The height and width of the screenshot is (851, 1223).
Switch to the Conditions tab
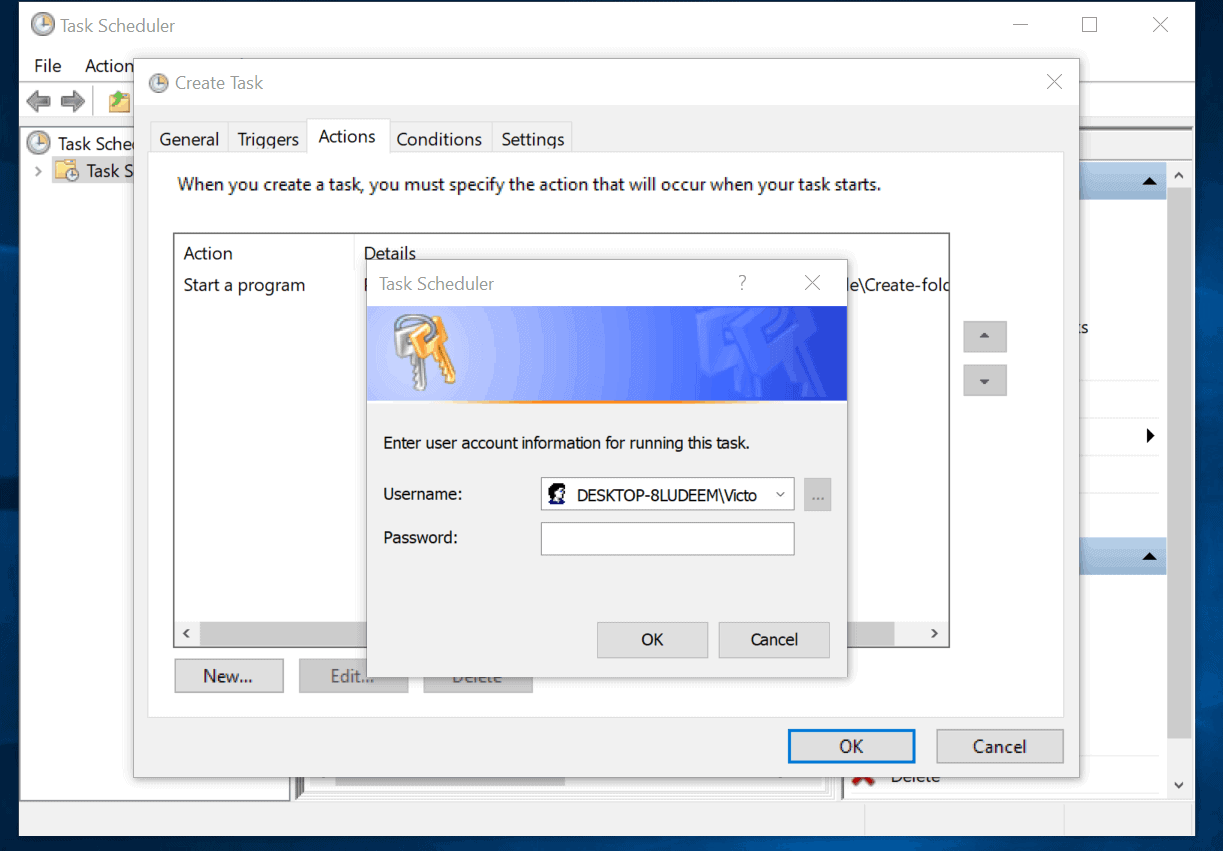tap(439, 139)
